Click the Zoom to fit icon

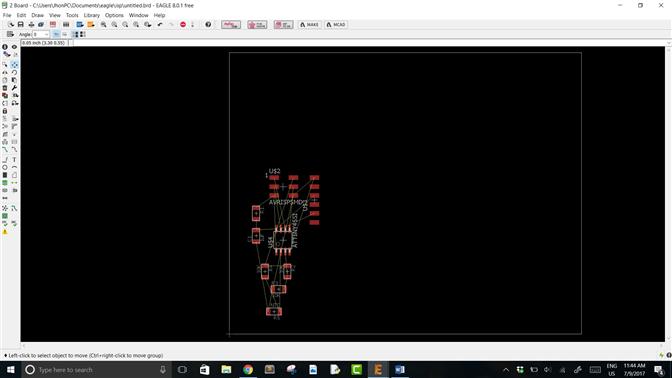104,24
